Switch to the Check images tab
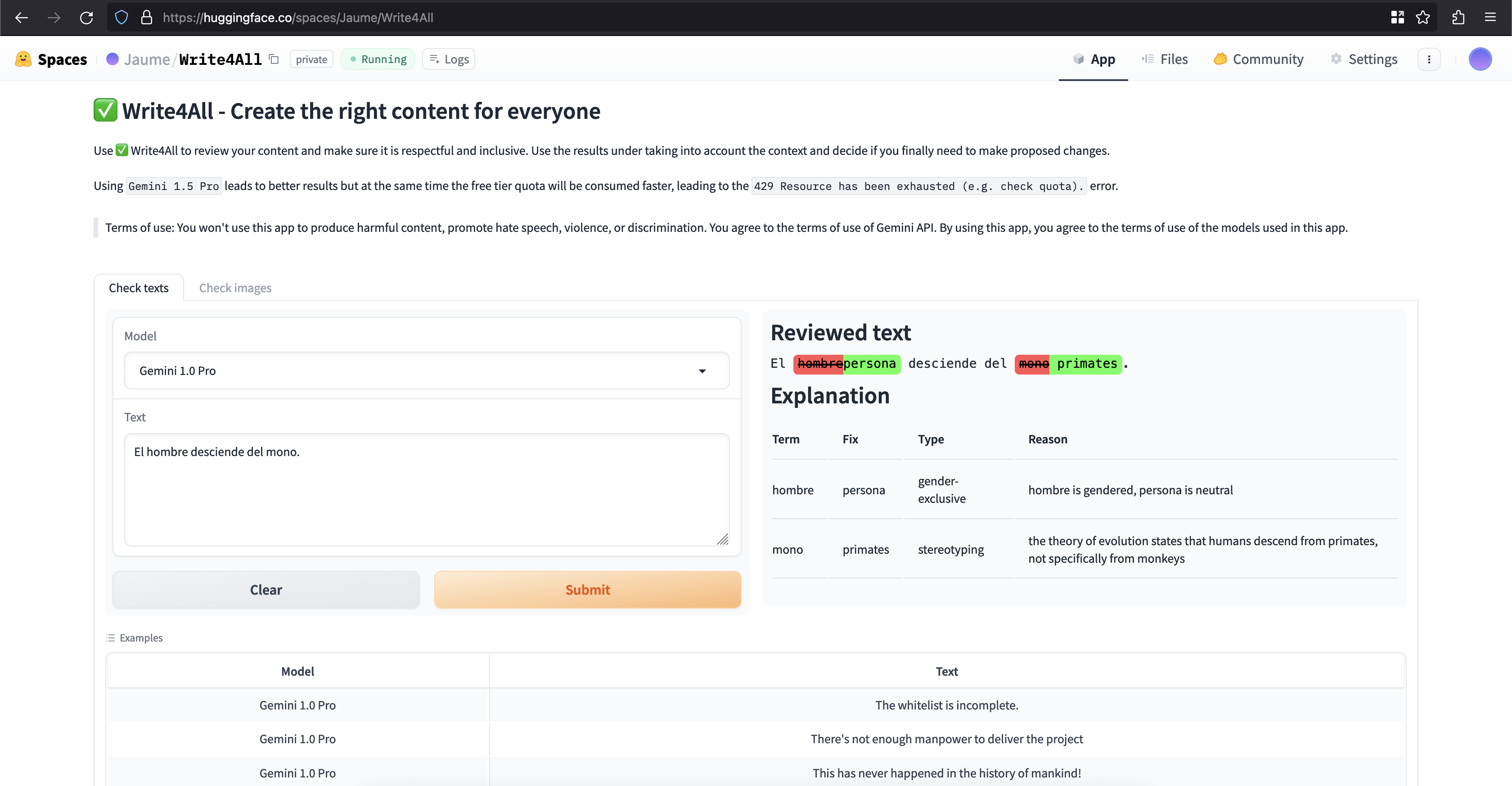Screen dimensions: 1512x786 pos(235,288)
